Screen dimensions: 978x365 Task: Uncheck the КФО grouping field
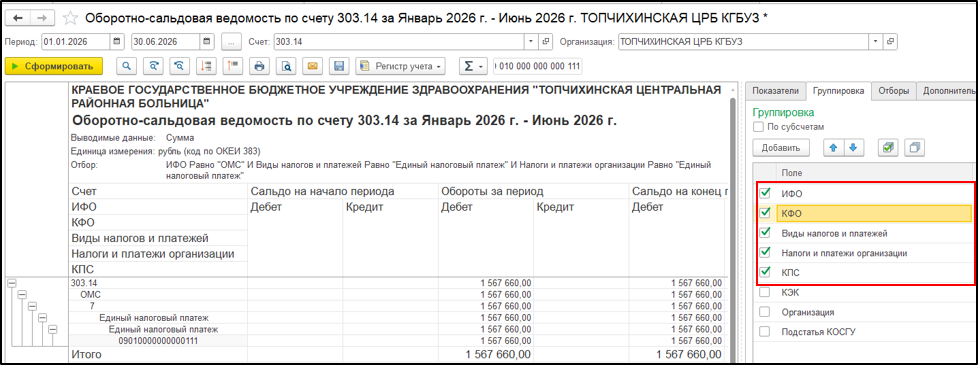pyautogui.click(x=765, y=213)
